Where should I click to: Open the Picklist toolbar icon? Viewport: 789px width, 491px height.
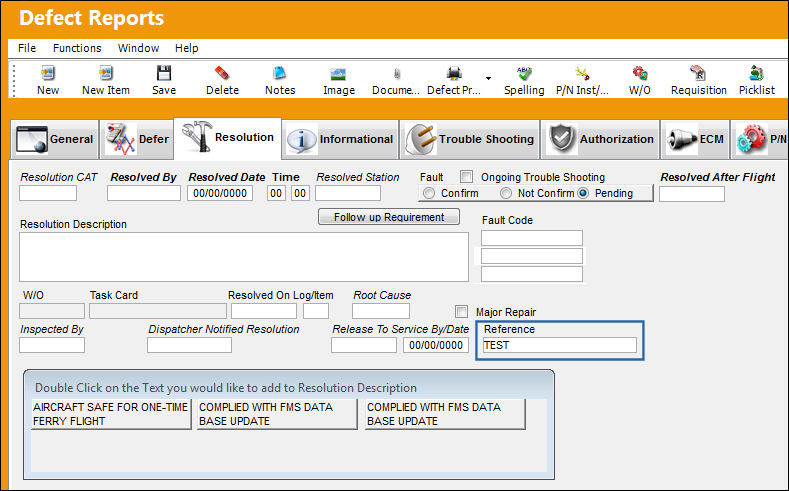coord(756,73)
